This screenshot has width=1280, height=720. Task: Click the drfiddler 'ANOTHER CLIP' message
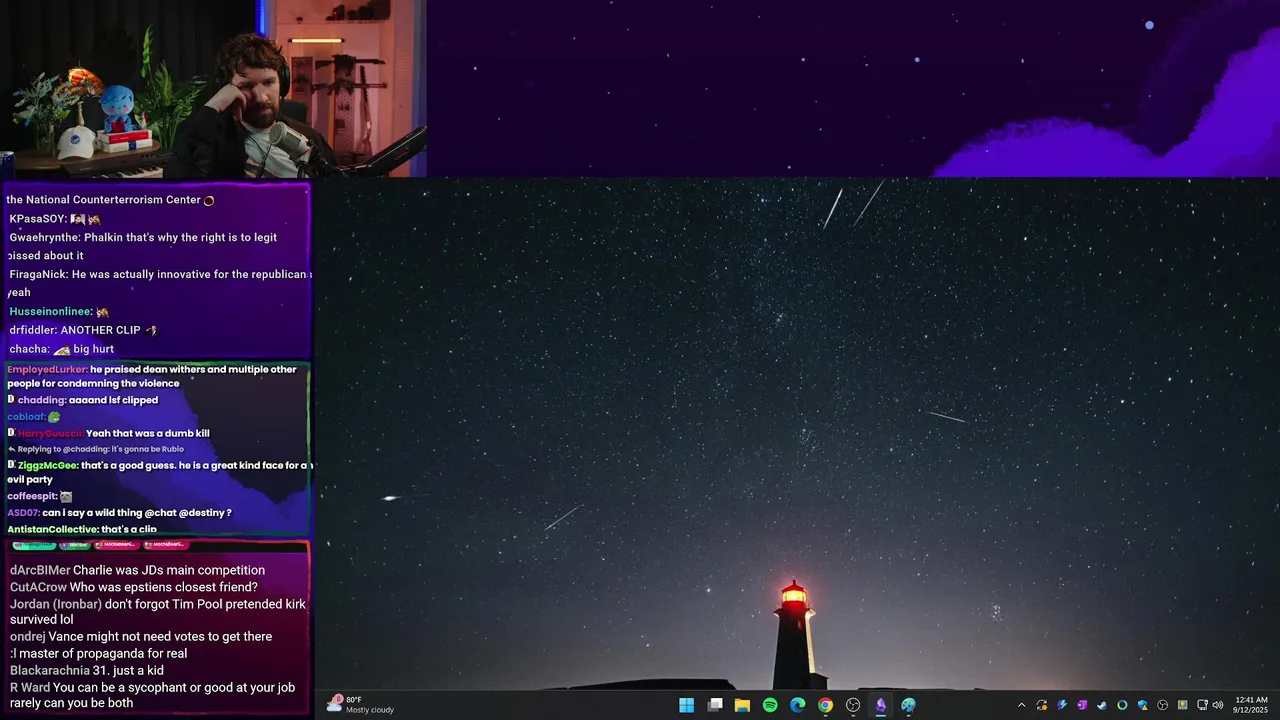pyautogui.click(x=83, y=330)
